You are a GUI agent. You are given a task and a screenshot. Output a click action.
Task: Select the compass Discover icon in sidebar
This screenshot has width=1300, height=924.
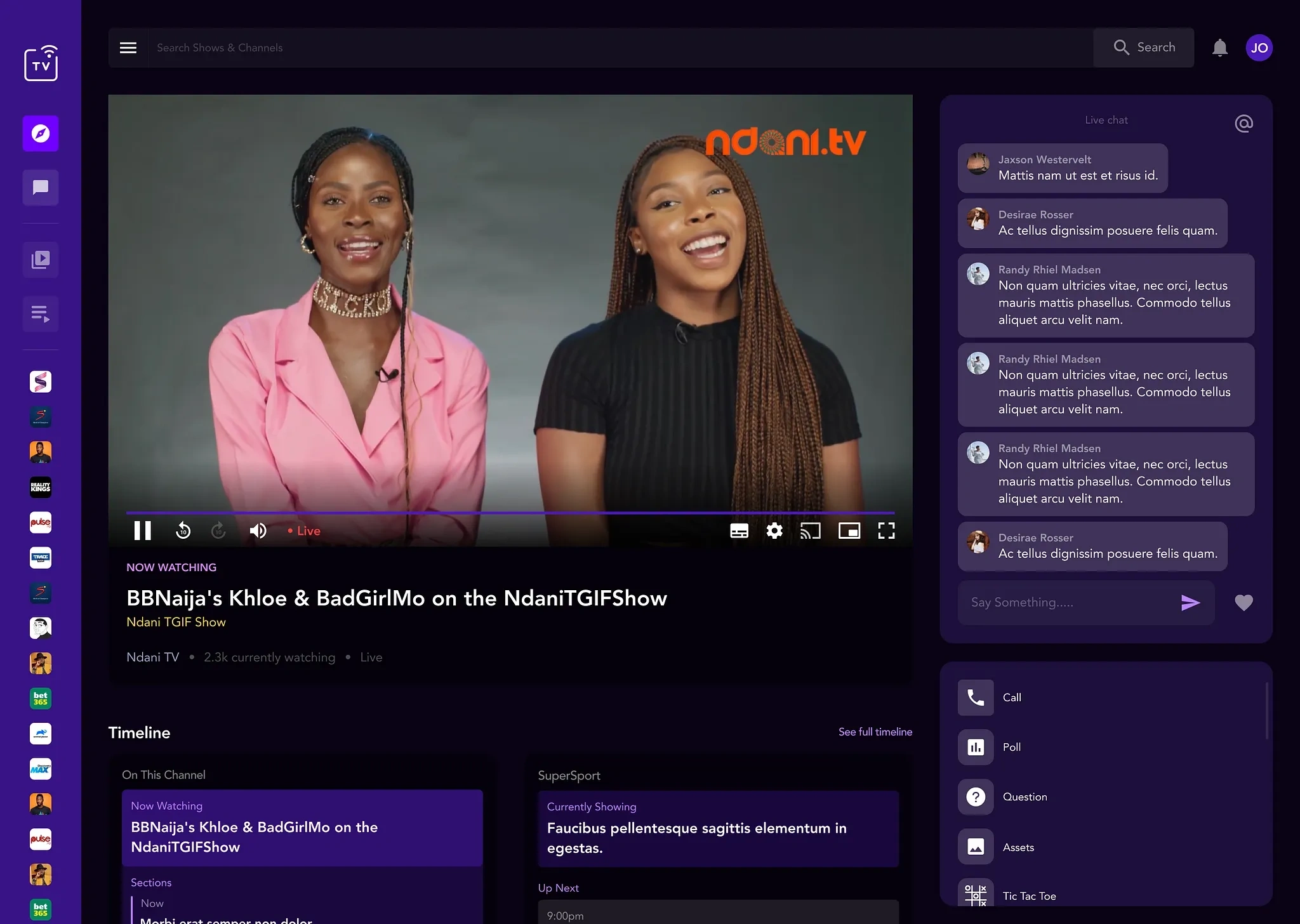pos(41,133)
